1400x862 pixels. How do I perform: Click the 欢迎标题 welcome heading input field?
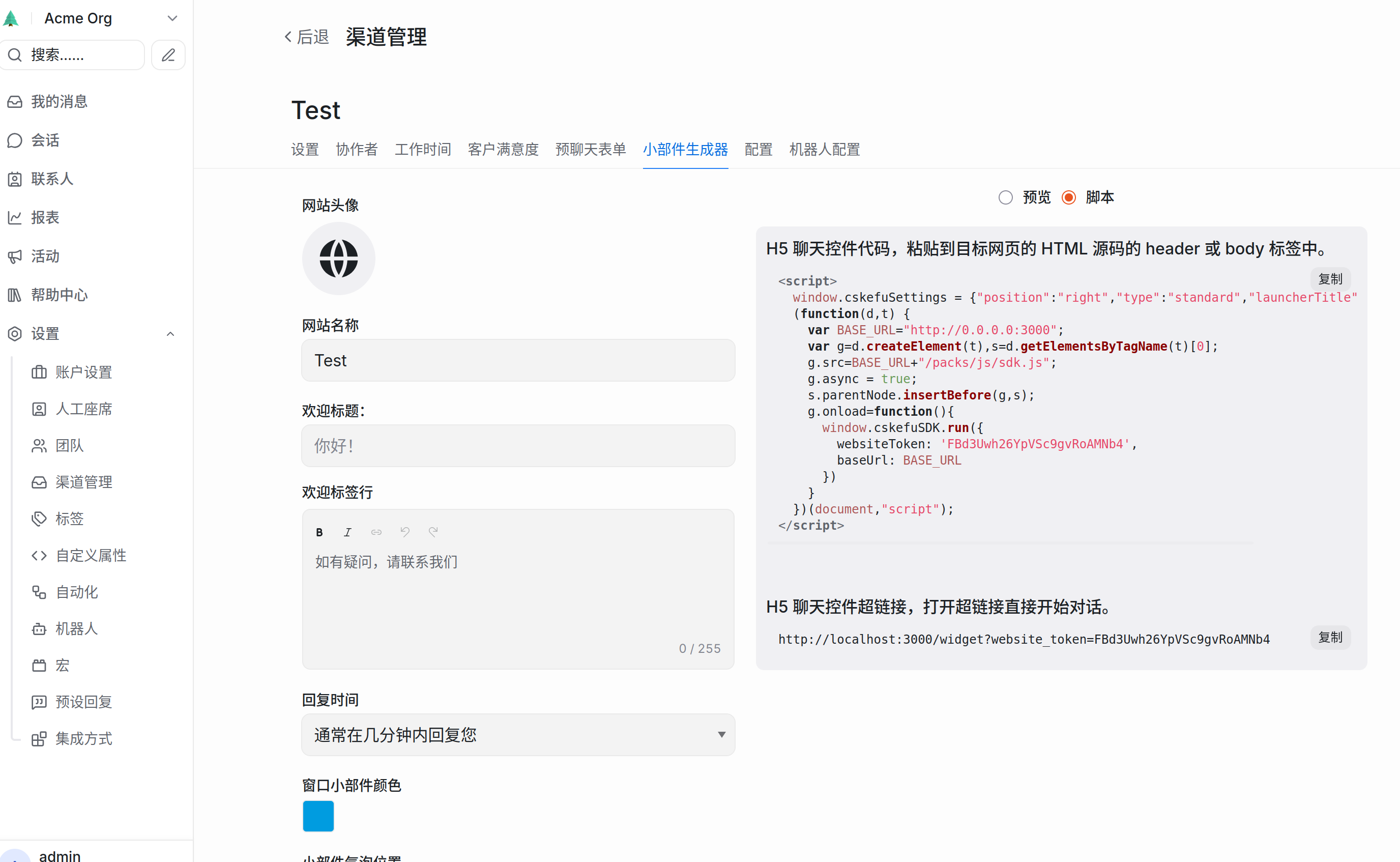click(x=517, y=445)
